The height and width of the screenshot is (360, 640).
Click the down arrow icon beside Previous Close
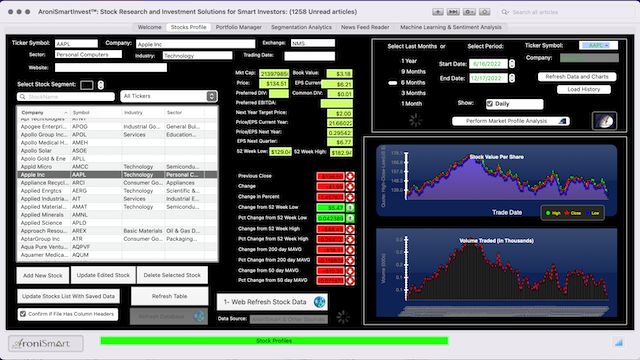coord(350,176)
